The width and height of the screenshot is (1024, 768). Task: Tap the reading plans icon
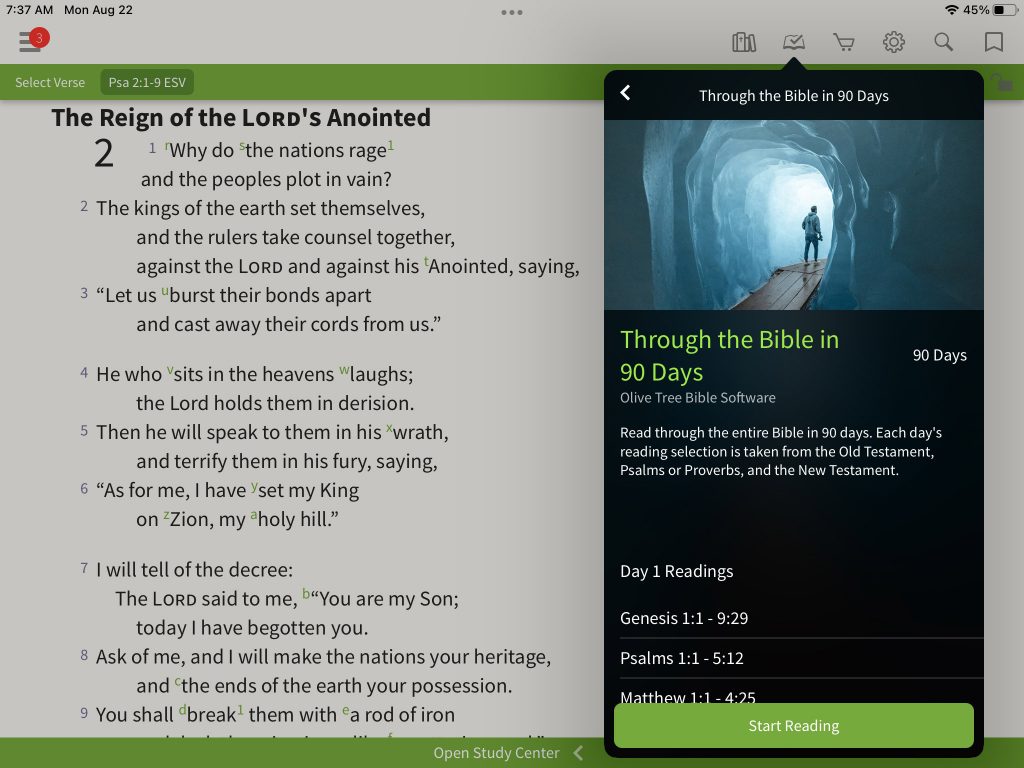[793, 42]
